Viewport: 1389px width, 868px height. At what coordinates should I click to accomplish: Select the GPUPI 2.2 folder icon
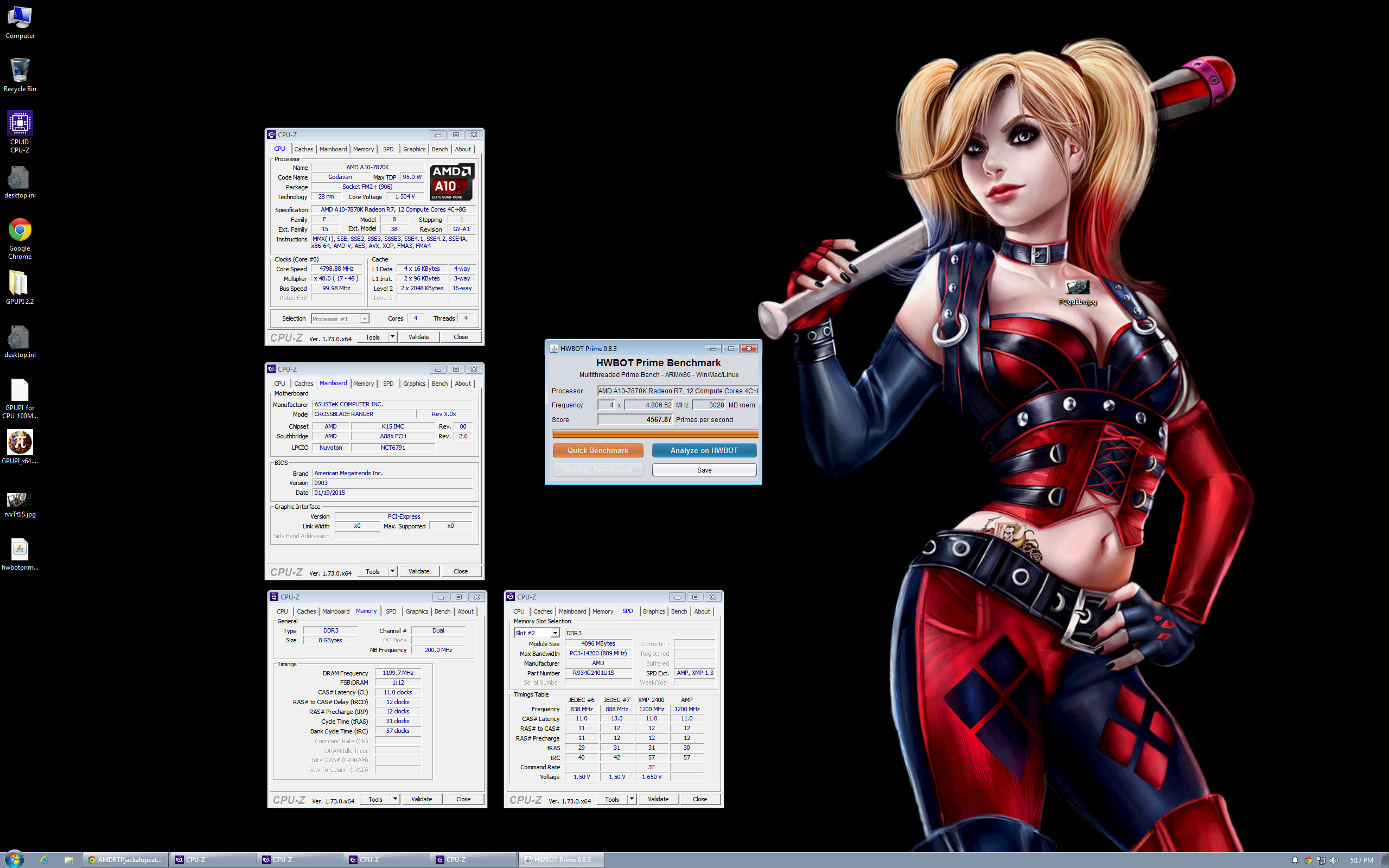point(20,288)
